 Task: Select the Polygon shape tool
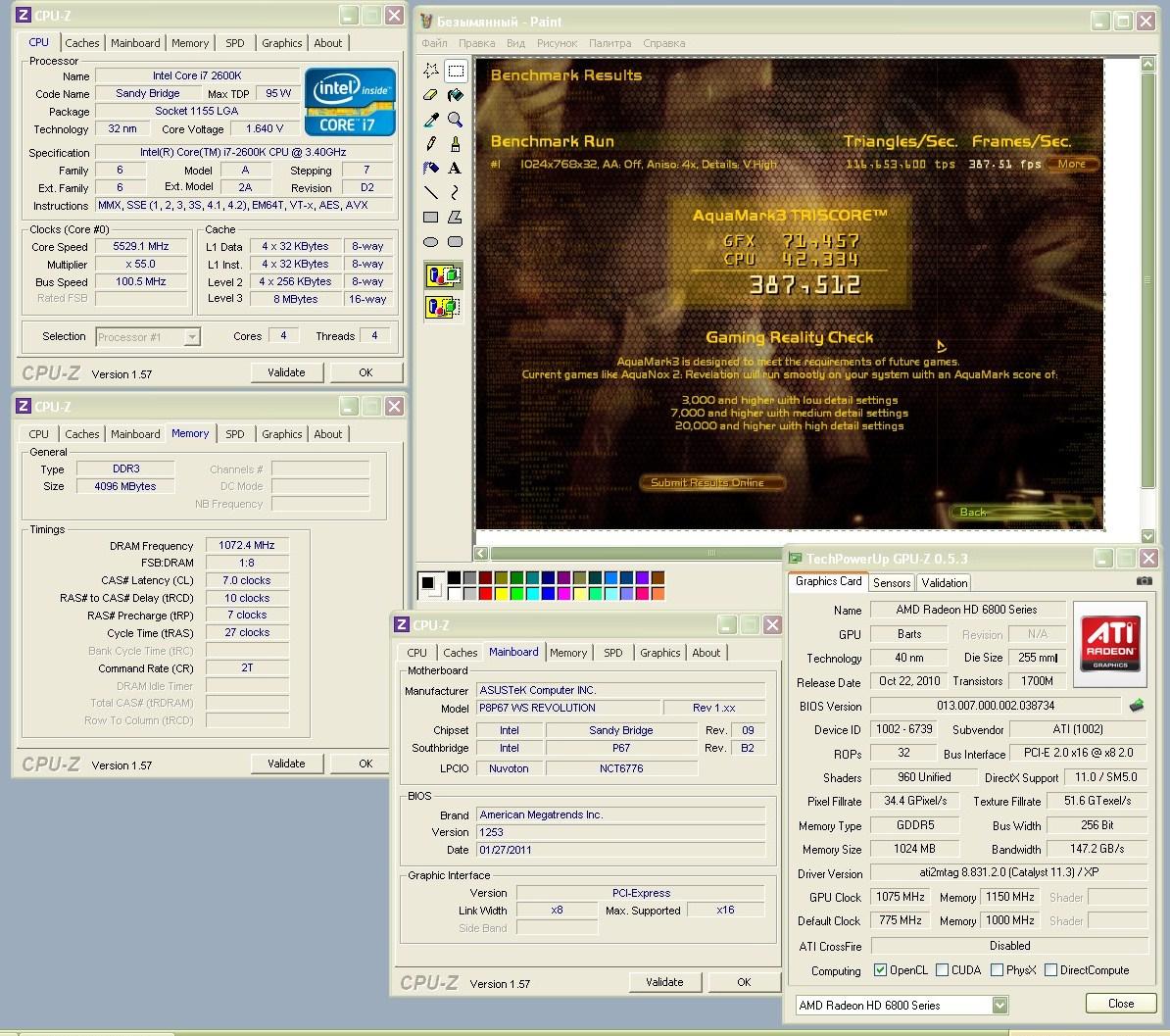[456, 218]
